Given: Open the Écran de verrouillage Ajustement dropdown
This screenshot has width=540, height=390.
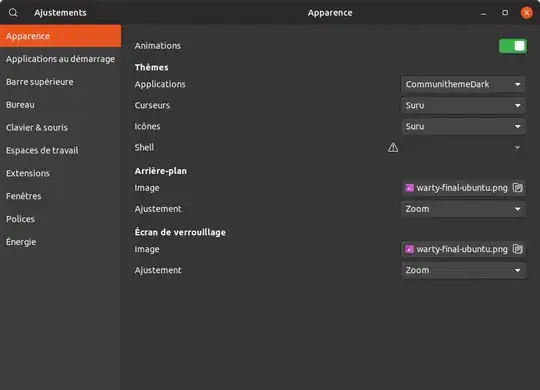Looking at the screenshot, I should [464, 270].
